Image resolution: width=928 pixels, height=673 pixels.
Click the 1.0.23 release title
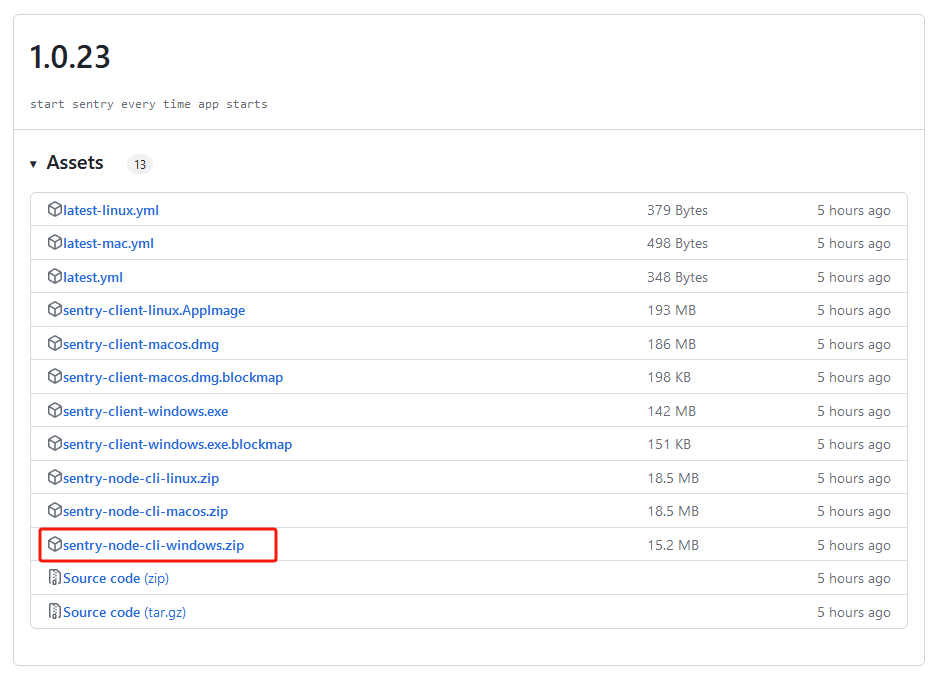pyautogui.click(x=70, y=57)
